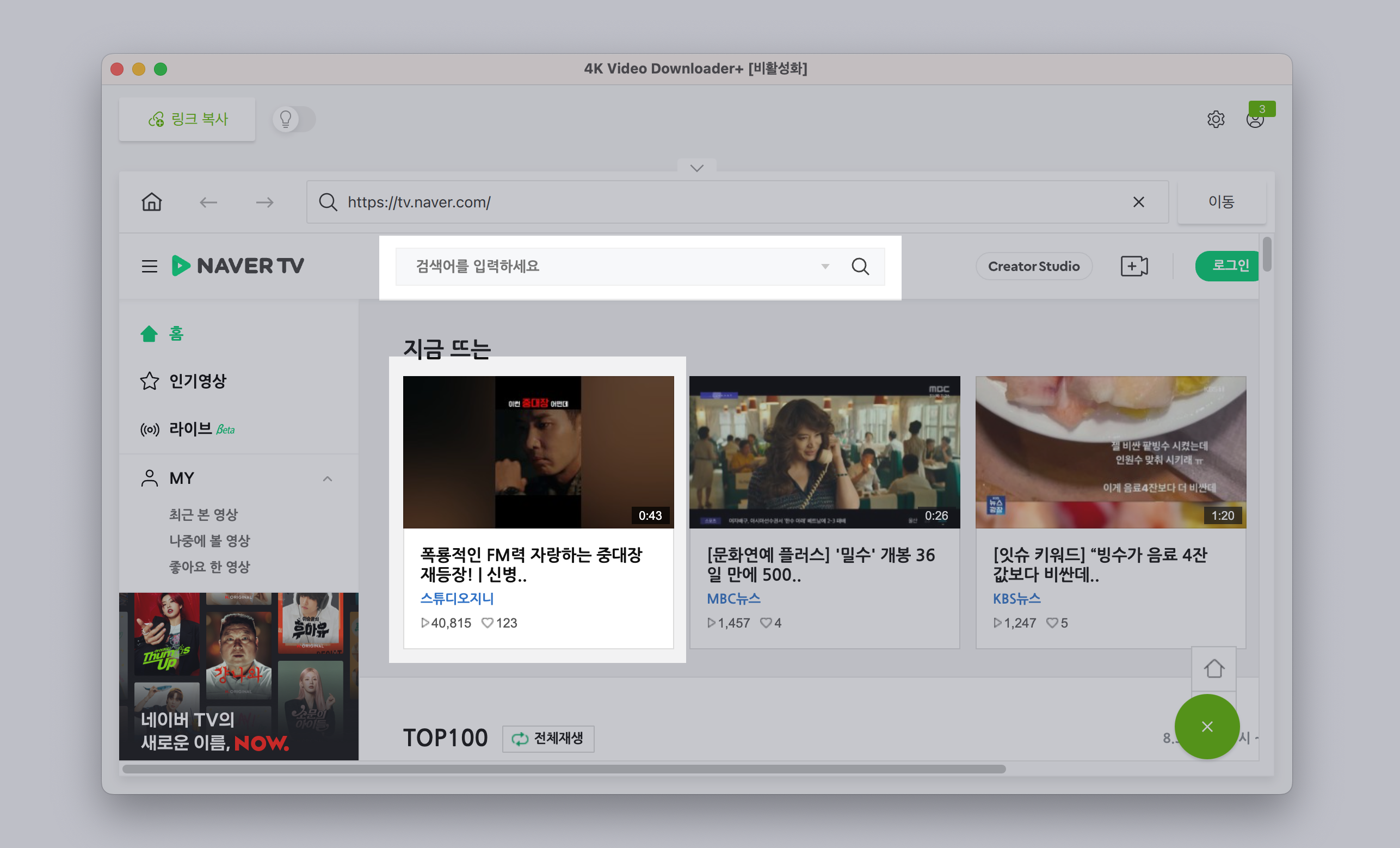Select 홈 in the sidebar
This screenshot has width=1400, height=848.
pos(163,334)
